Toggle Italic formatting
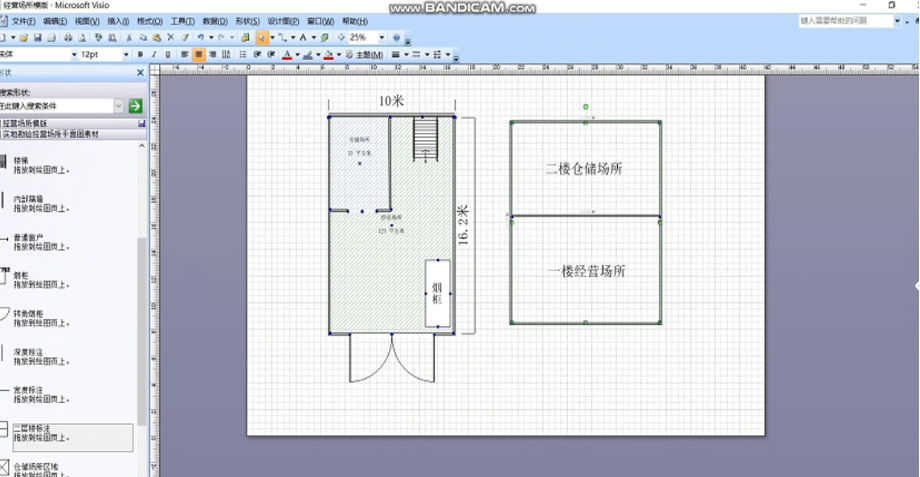Image resolution: width=920 pixels, height=477 pixels. 154,55
